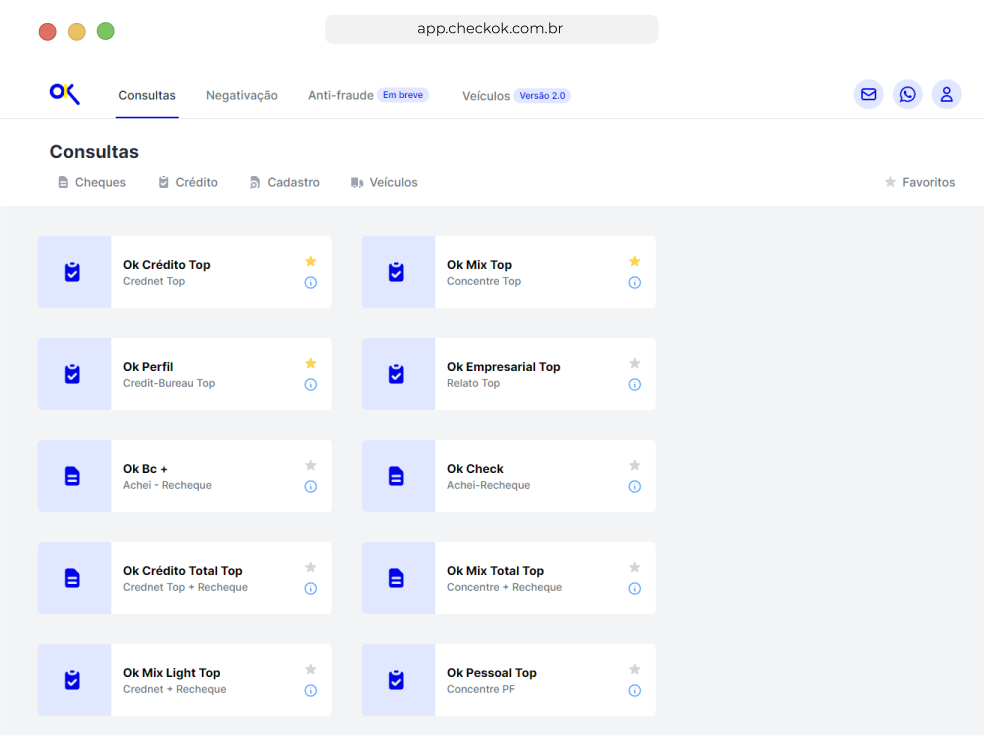Star Ok Mix Light Top as favorite
The image size is (984, 736).
tap(311, 669)
